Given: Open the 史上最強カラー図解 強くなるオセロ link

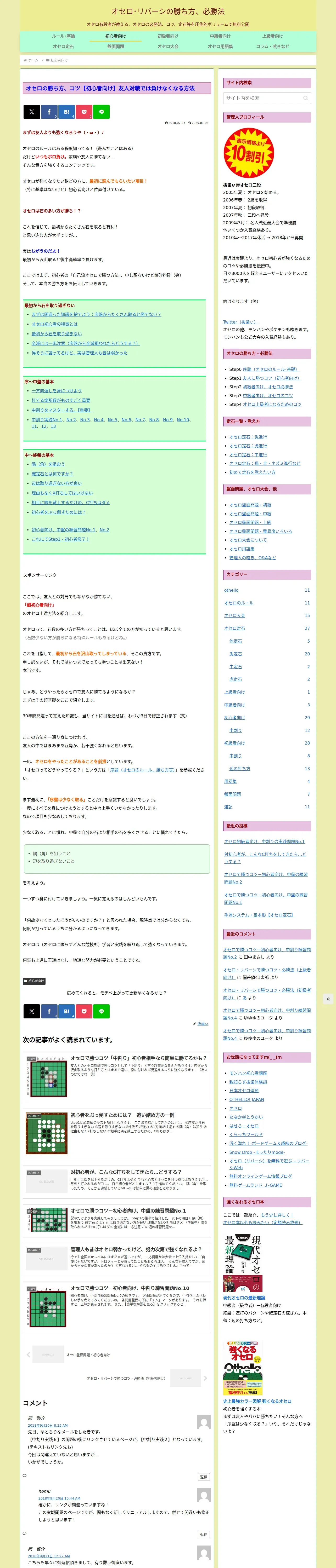Looking at the screenshot, I should pyautogui.click(x=257, y=1401).
